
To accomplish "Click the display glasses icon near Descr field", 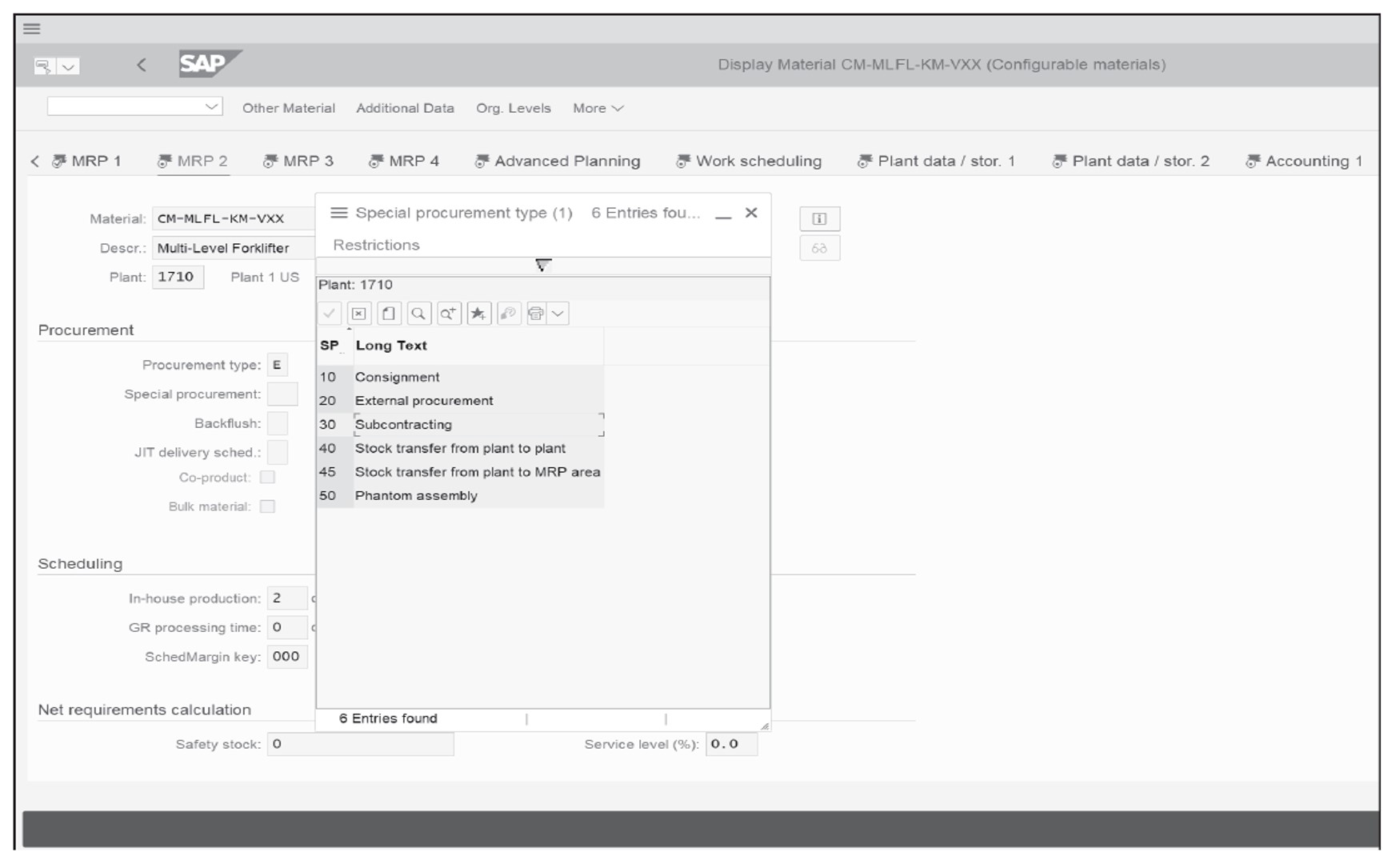I will point(818,248).
